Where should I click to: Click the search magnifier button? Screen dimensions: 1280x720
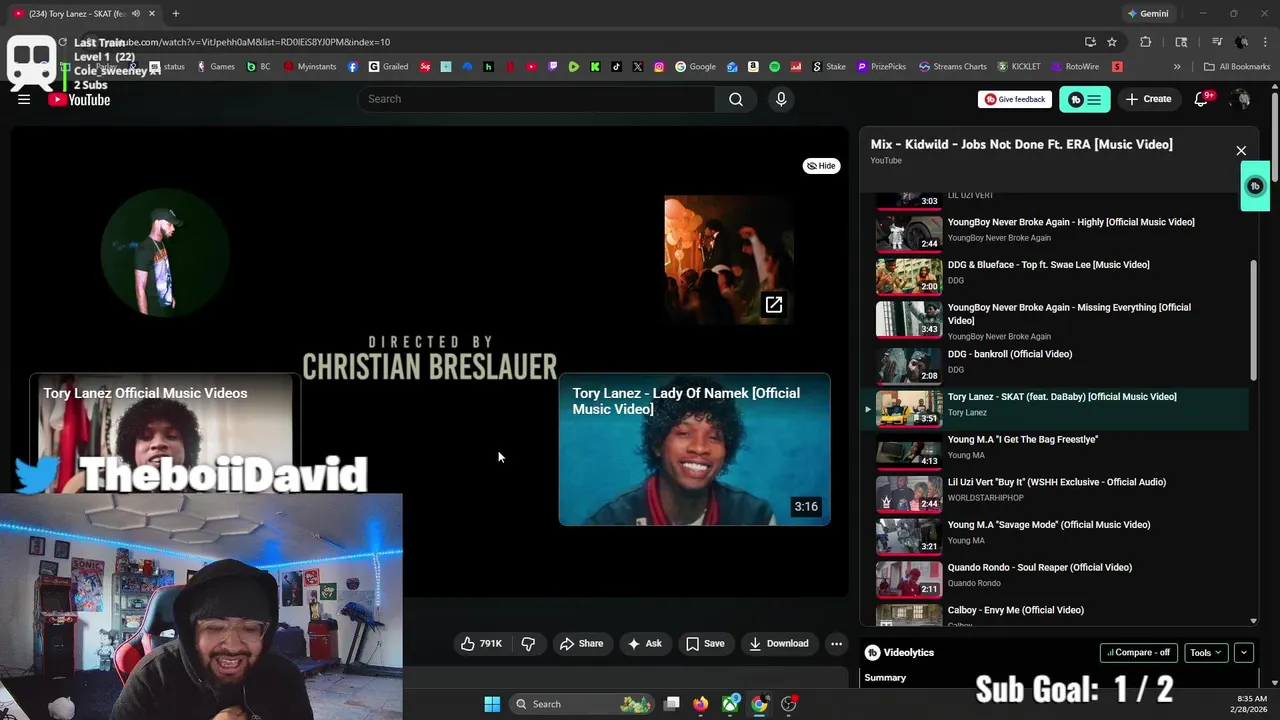click(x=736, y=99)
